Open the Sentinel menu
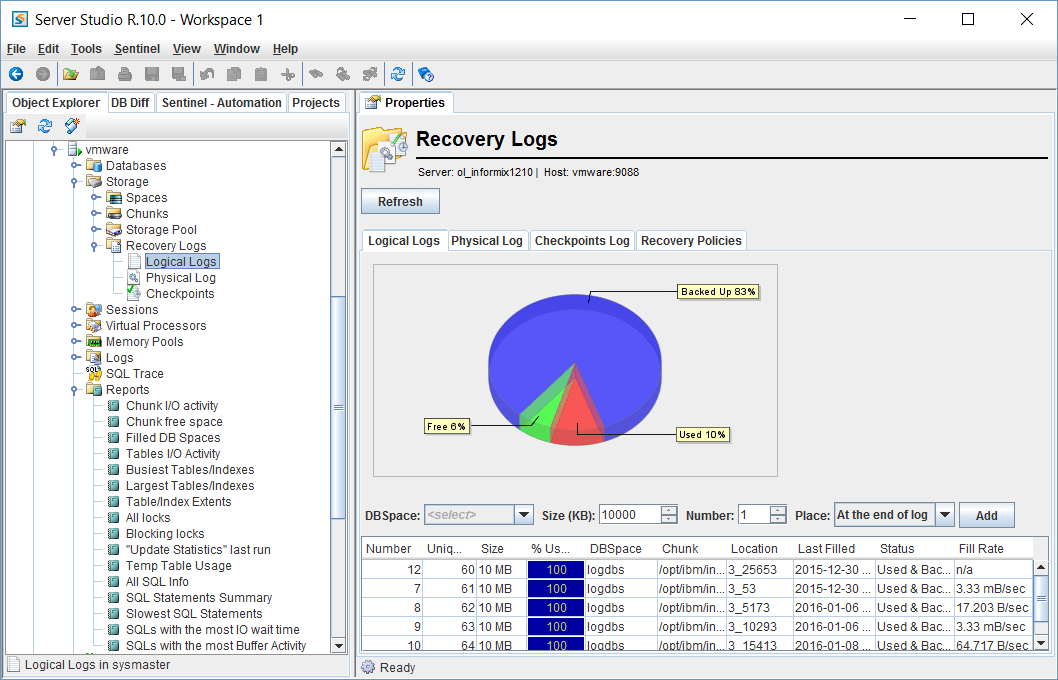This screenshot has width=1058, height=680. [x=137, y=48]
